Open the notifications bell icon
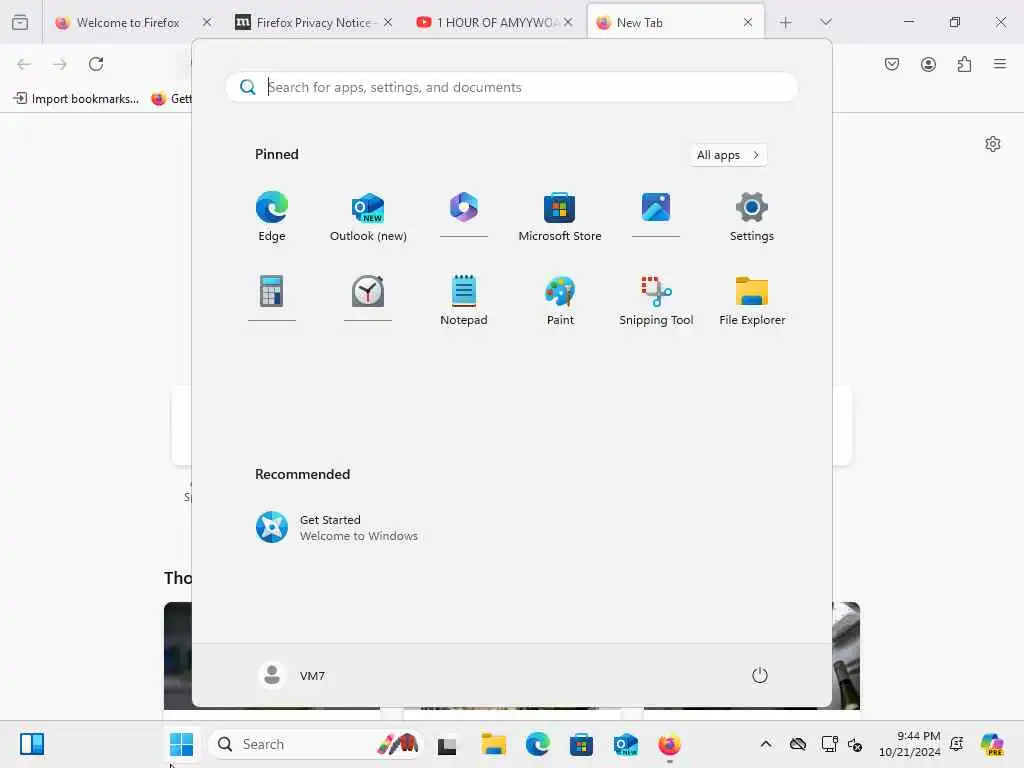Screen dimensions: 1024x768 pos(957,744)
